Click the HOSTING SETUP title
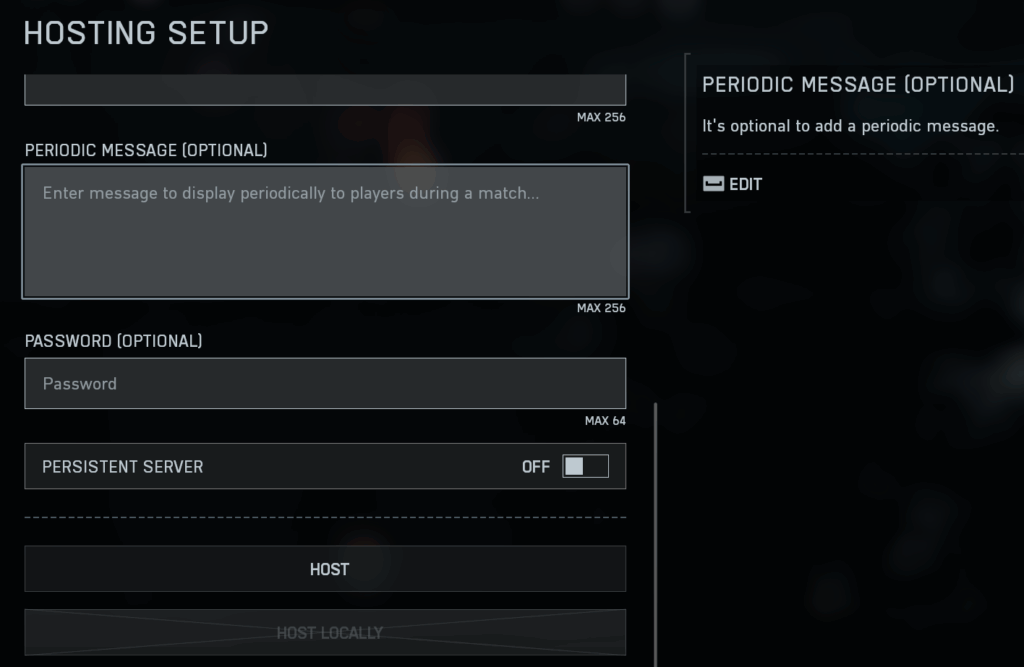 coord(146,33)
